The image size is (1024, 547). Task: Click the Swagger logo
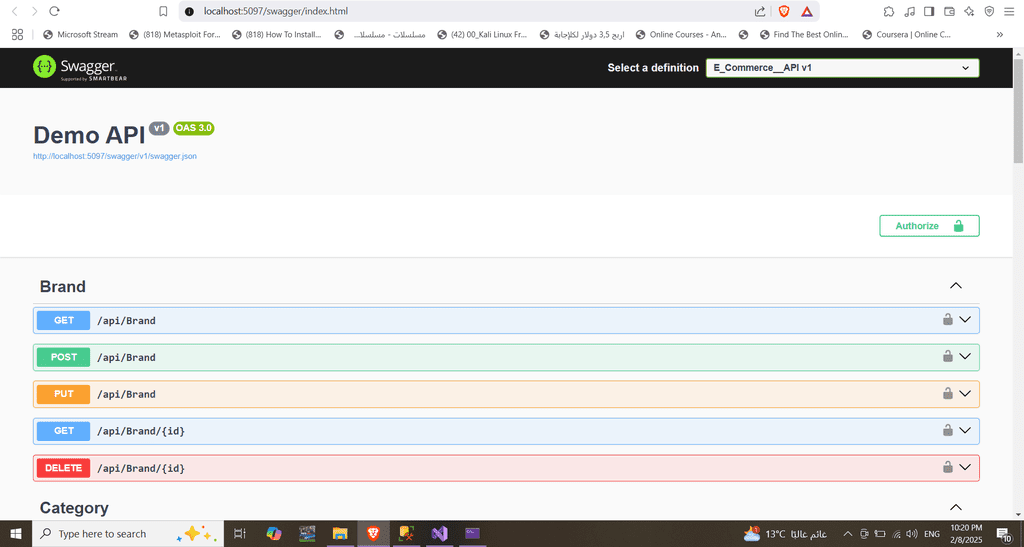[x=80, y=67]
